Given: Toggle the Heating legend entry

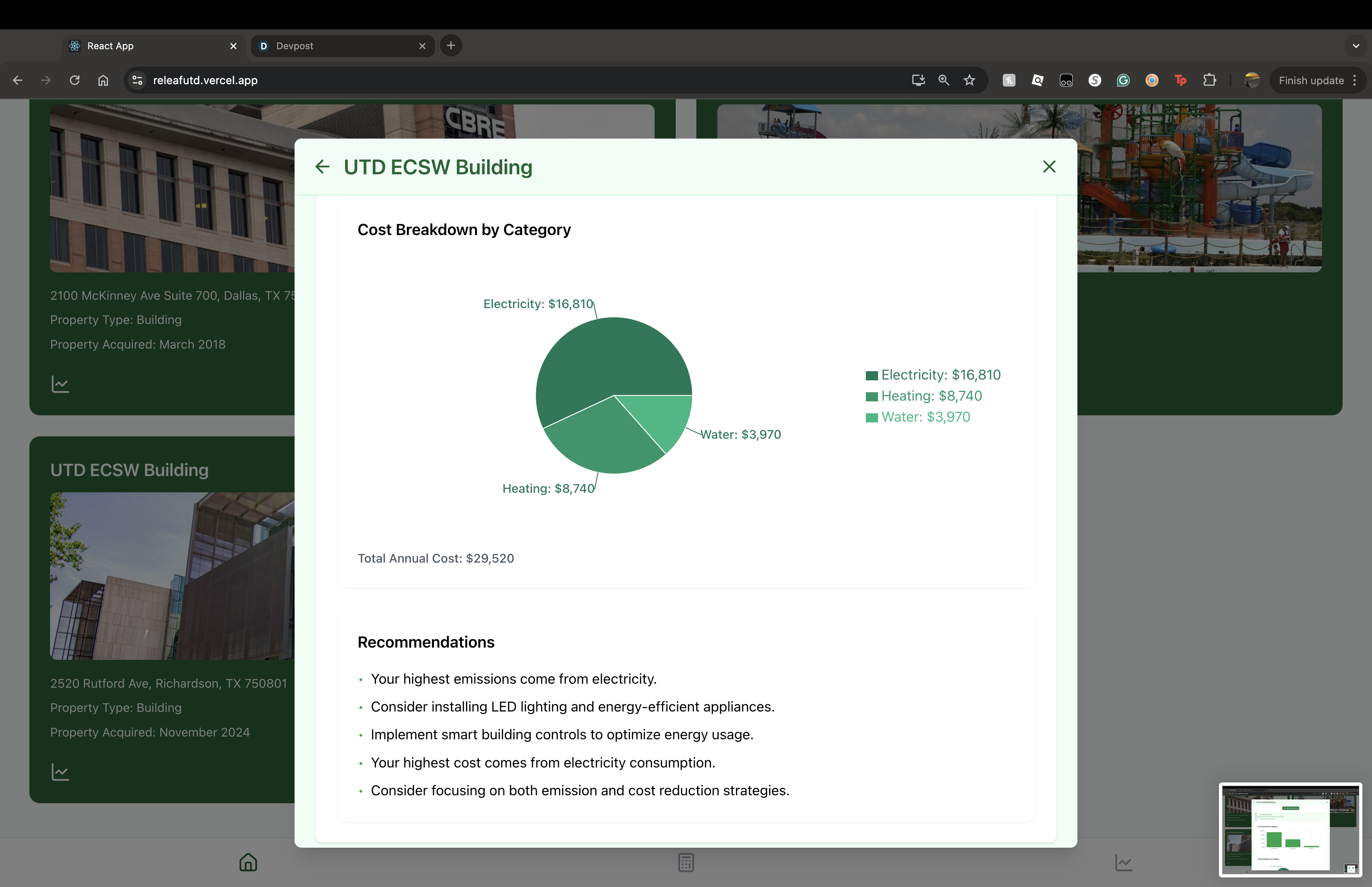Looking at the screenshot, I should click(x=923, y=396).
